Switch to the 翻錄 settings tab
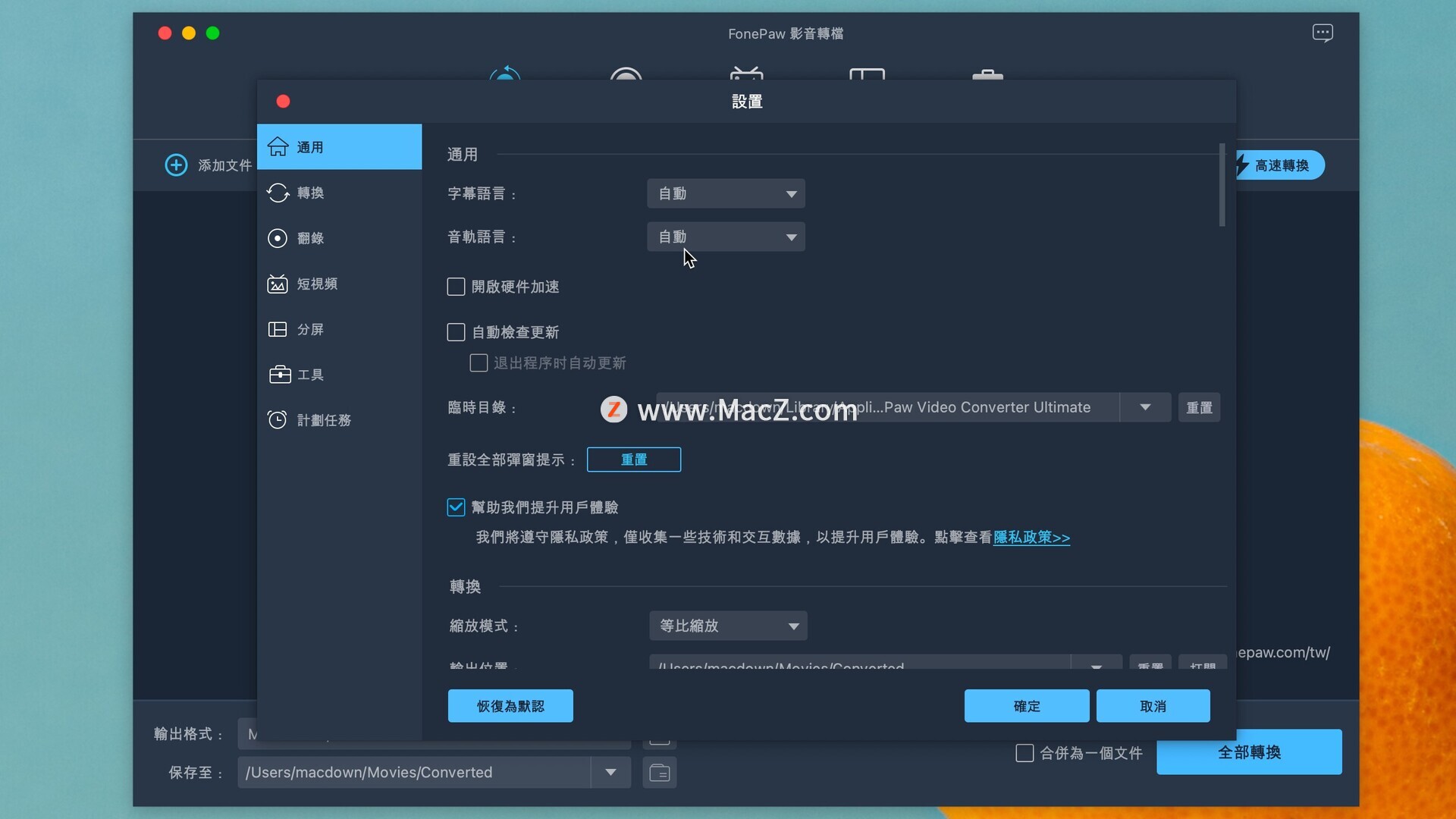 tap(339, 238)
